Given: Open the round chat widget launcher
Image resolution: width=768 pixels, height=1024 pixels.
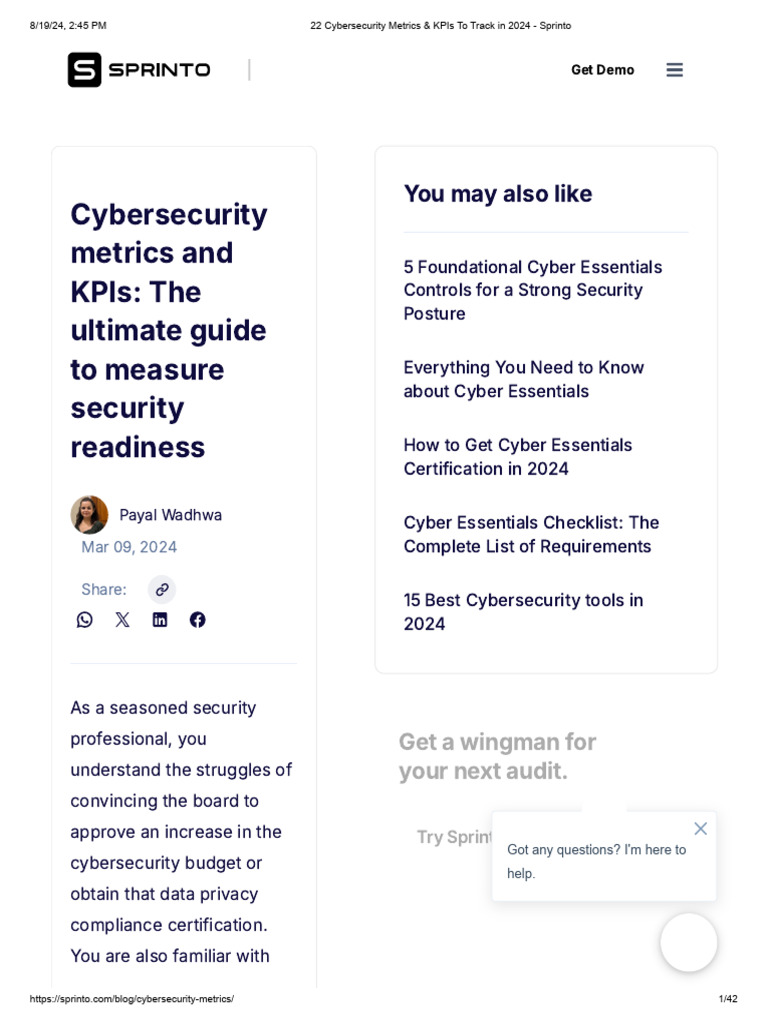Looking at the screenshot, I should pos(688,942).
